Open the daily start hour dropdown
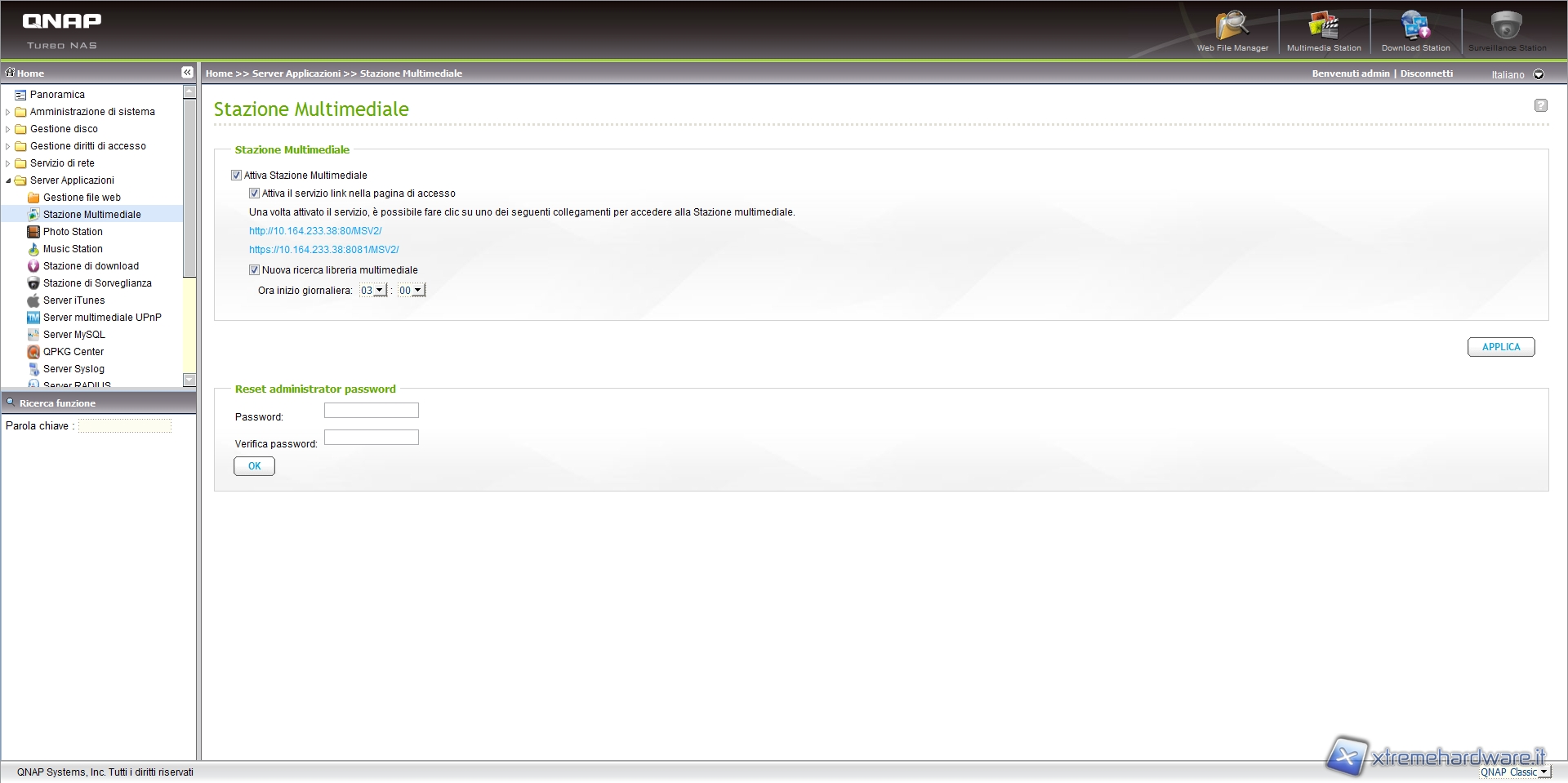1568x783 pixels. click(373, 291)
